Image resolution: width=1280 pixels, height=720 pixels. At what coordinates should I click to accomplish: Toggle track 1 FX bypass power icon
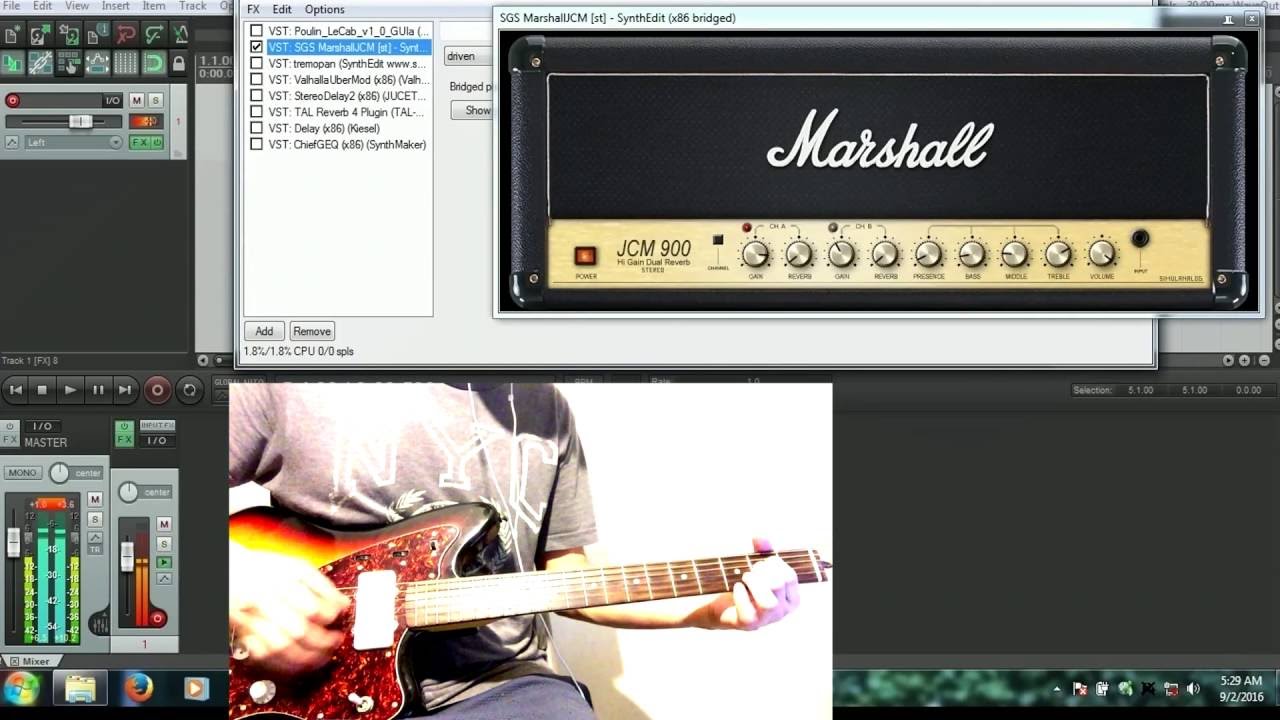pyautogui.click(x=157, y=142)
